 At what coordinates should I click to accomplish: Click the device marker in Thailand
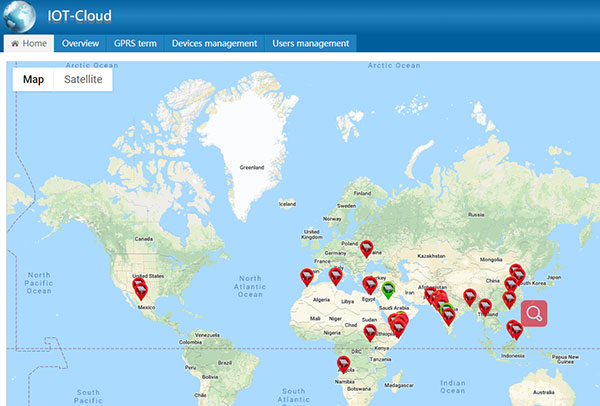[486, 306]
